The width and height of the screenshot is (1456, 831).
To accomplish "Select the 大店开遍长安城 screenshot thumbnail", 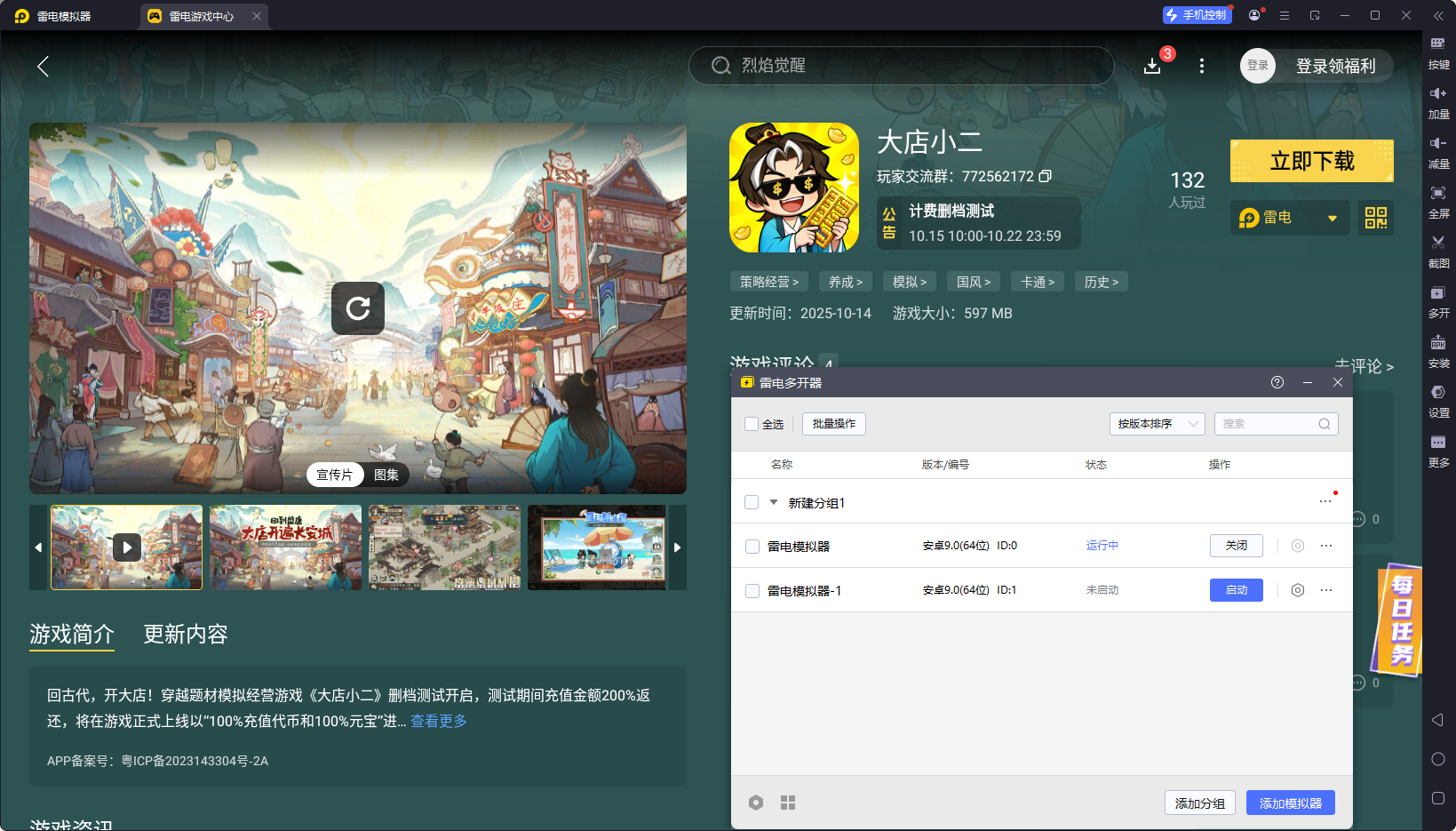I will pyautogui.click(x=286, y=547).
